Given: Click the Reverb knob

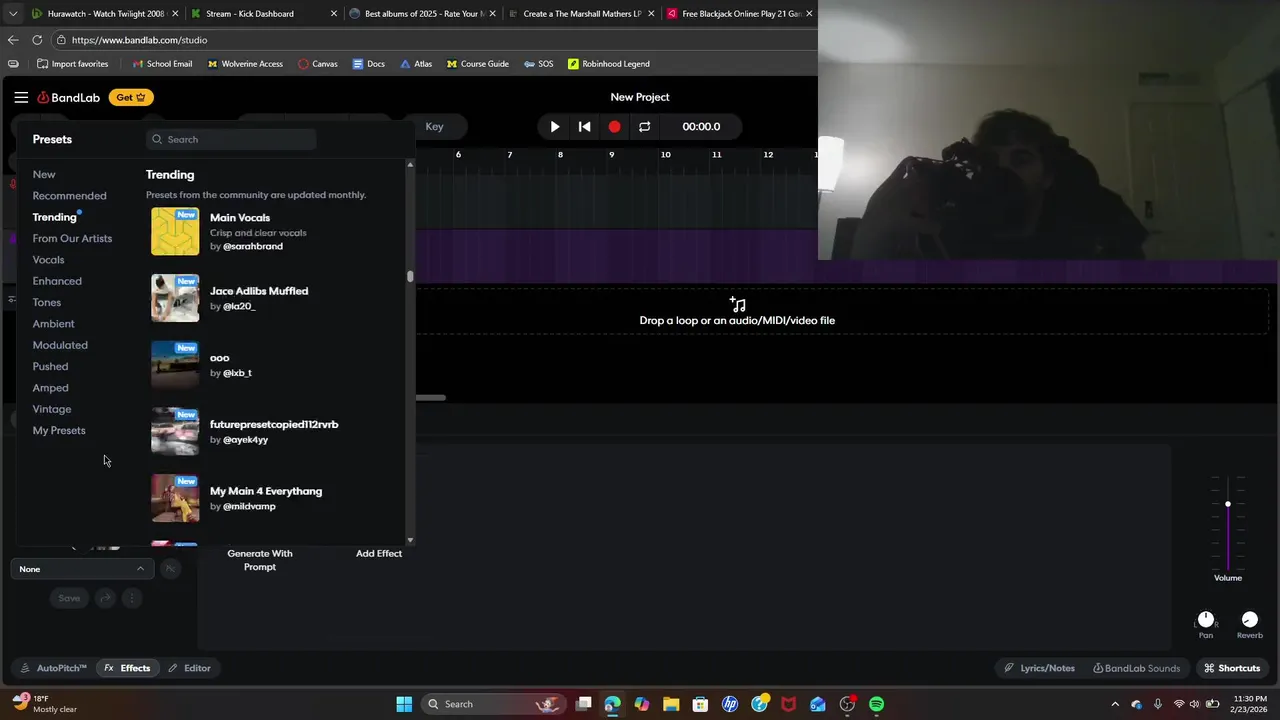Looking at the screenshot, I should (1250, 619).
